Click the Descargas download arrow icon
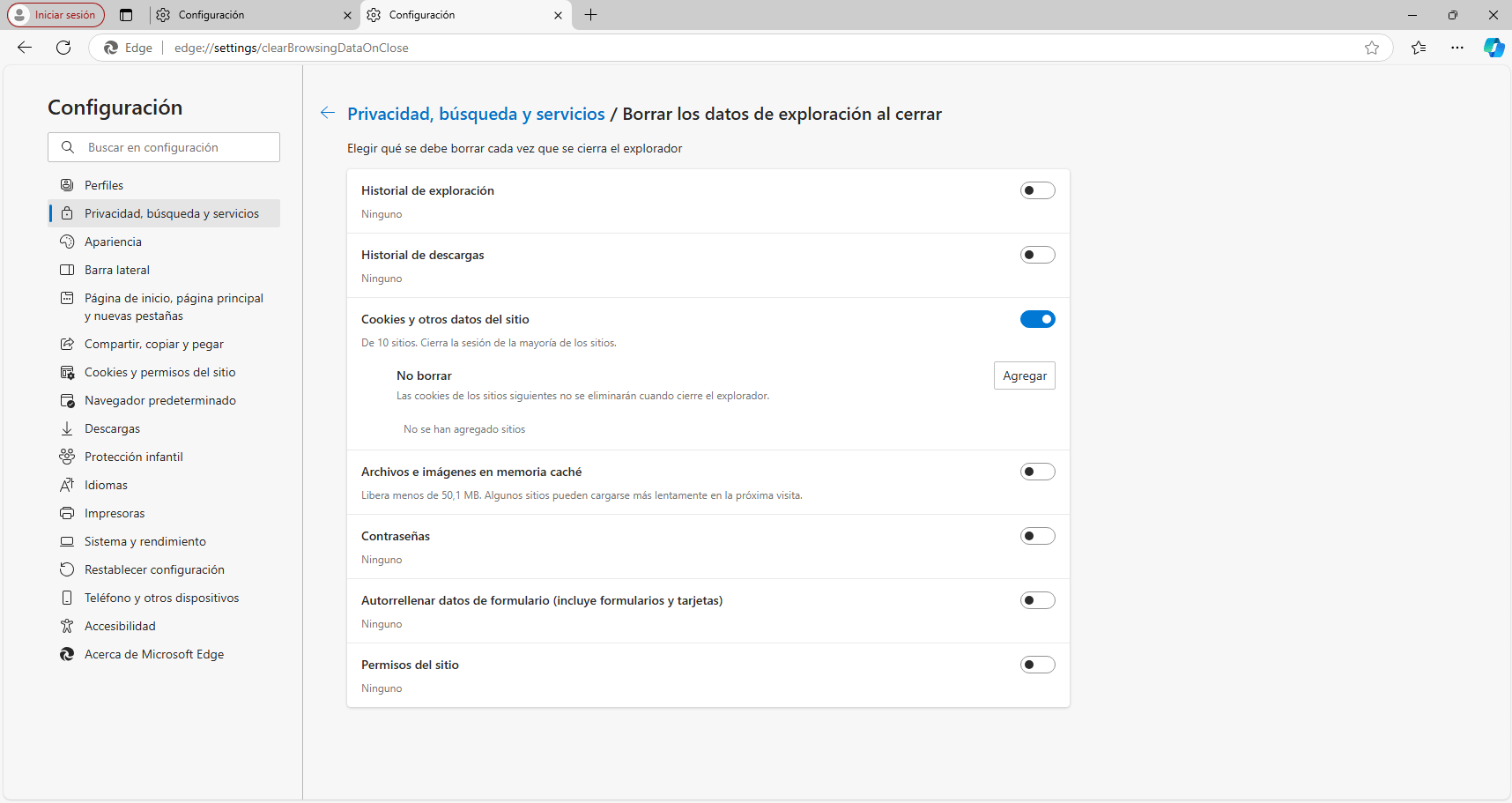 (67, 428)
